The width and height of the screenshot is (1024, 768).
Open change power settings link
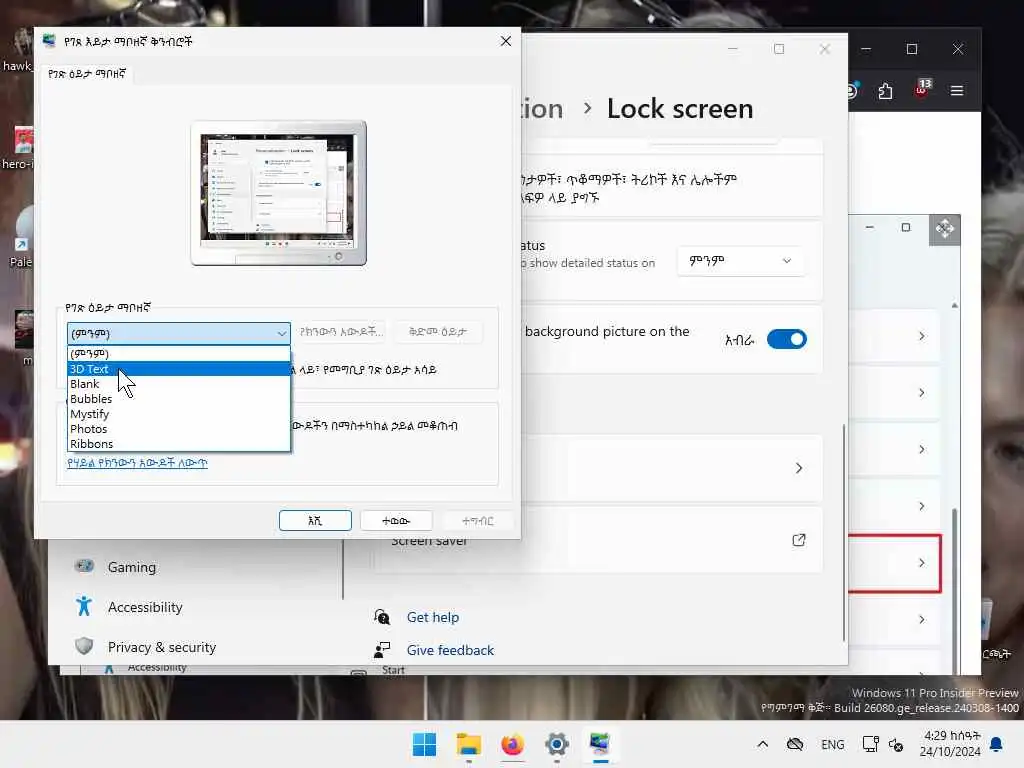tap(137, 463)
